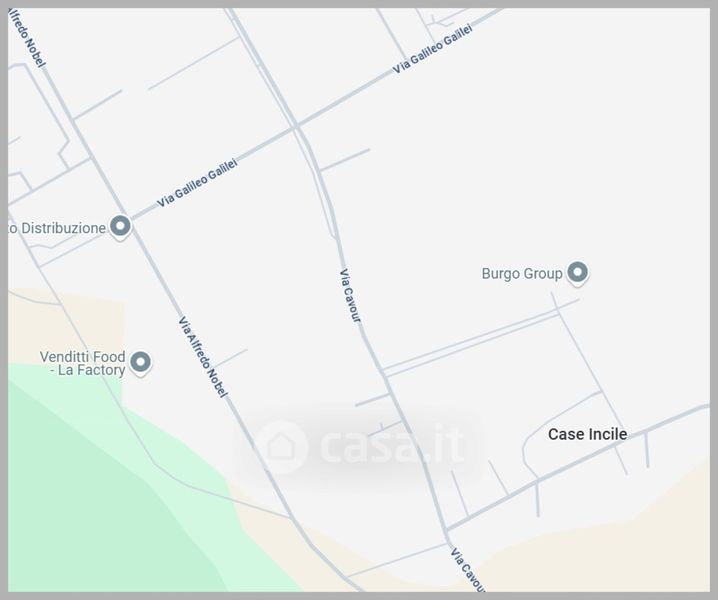718x600 pixels.
Task: Select Via Galileo Galilei label near Distribuzione
Action: coord(197,183)
